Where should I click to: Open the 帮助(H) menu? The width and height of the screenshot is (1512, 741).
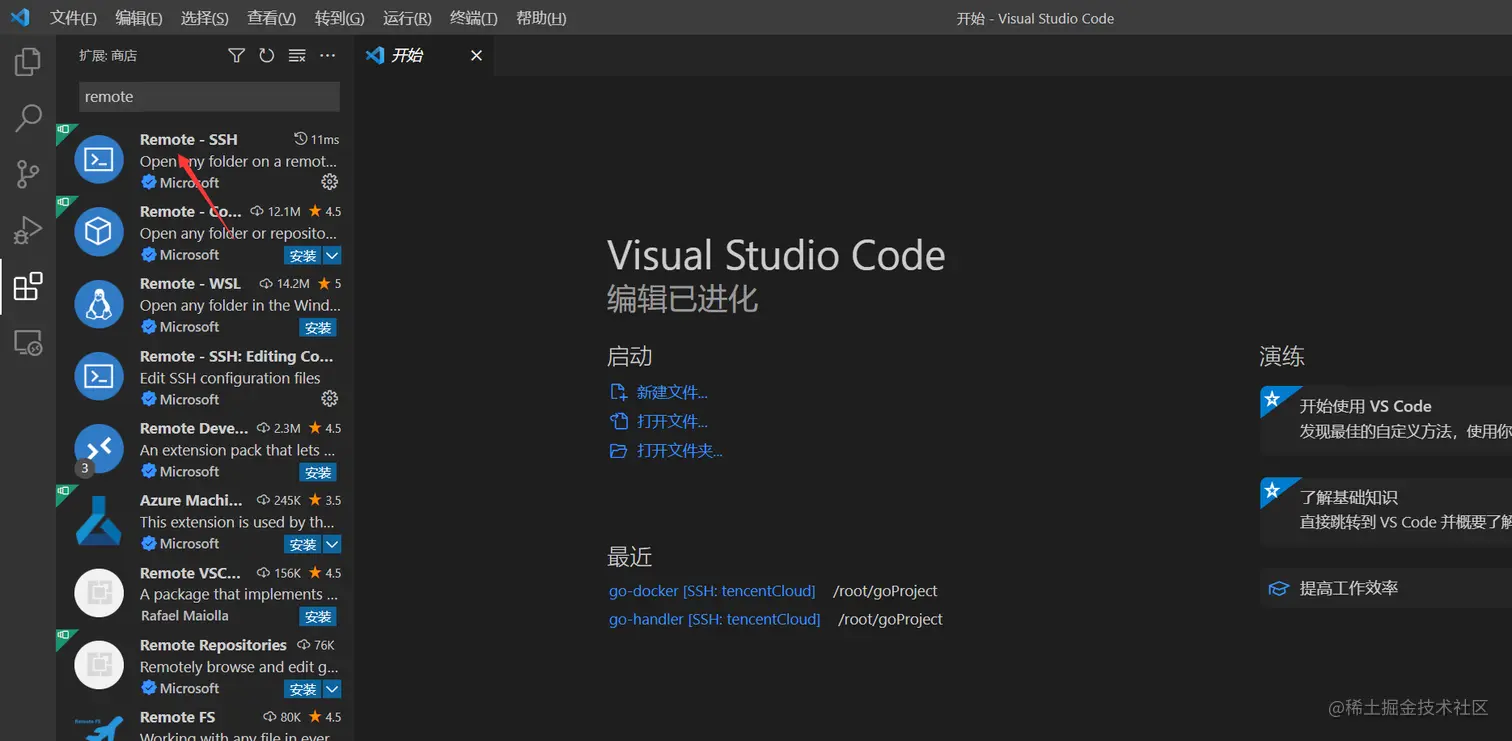(541, 18)
